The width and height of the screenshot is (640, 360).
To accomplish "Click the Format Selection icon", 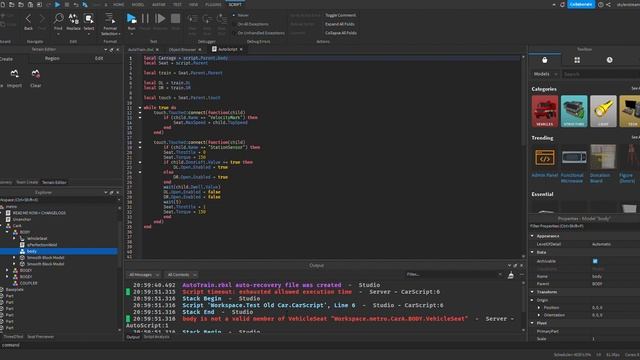I will pyautogui.click(x=110, y=18).
